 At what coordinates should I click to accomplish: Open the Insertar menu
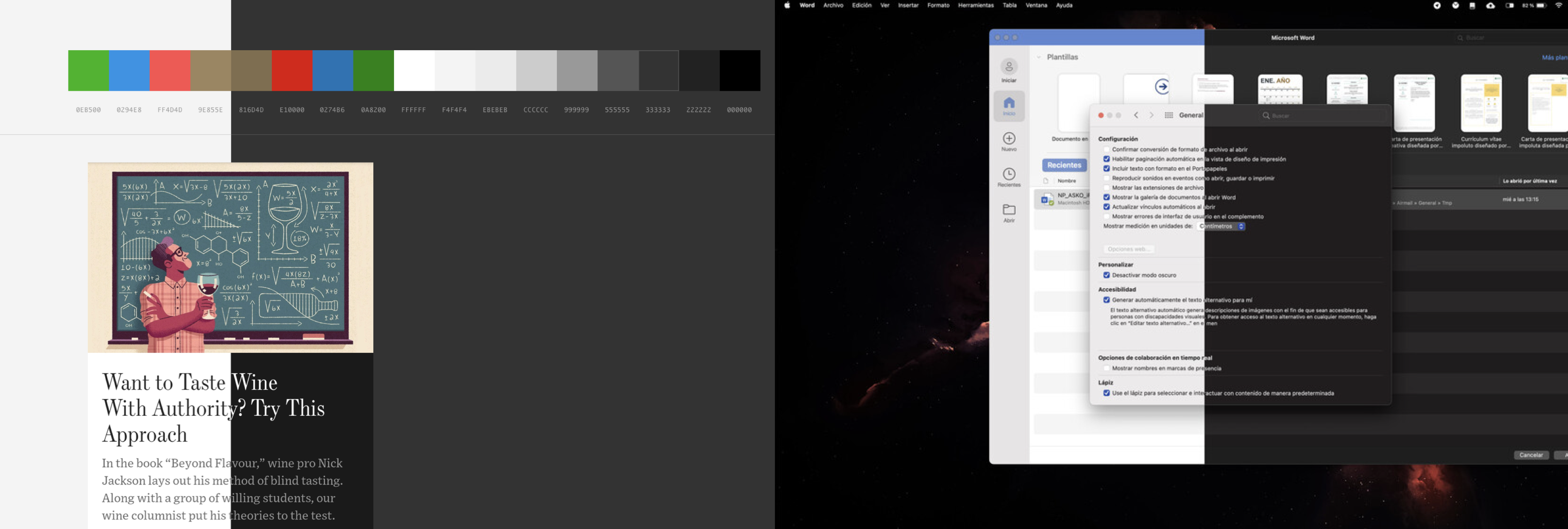coord(908,5)
